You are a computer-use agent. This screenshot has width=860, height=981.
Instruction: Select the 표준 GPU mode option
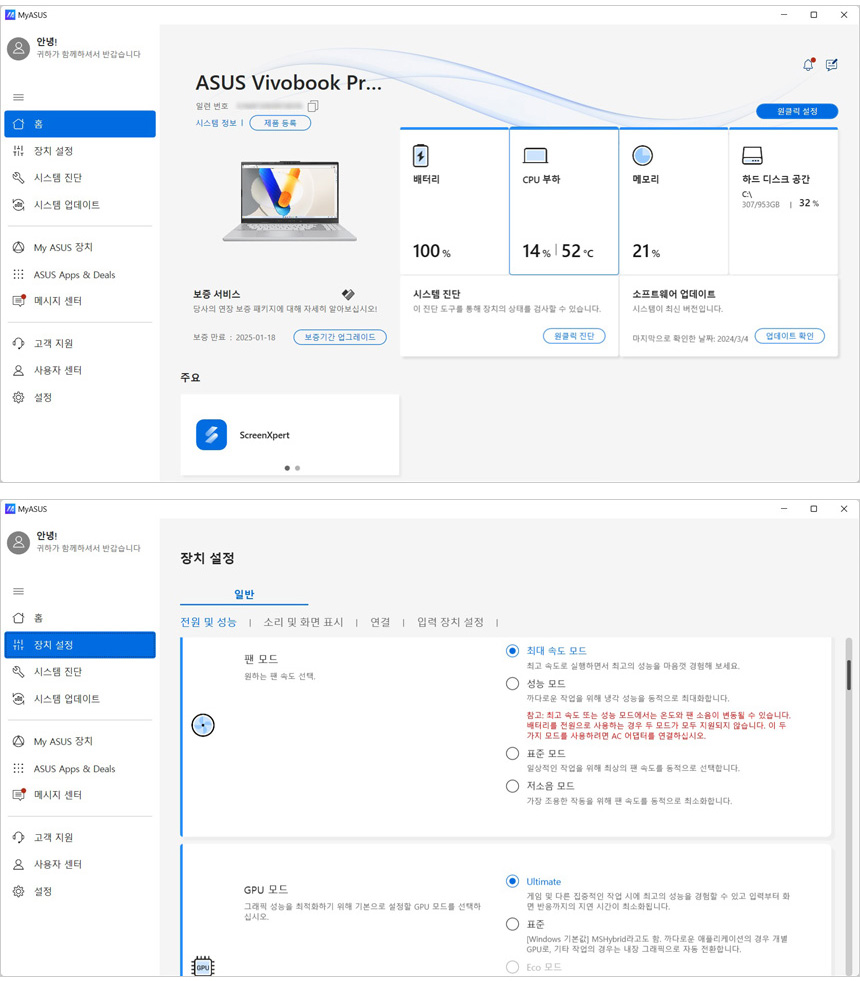coord(512,924)
